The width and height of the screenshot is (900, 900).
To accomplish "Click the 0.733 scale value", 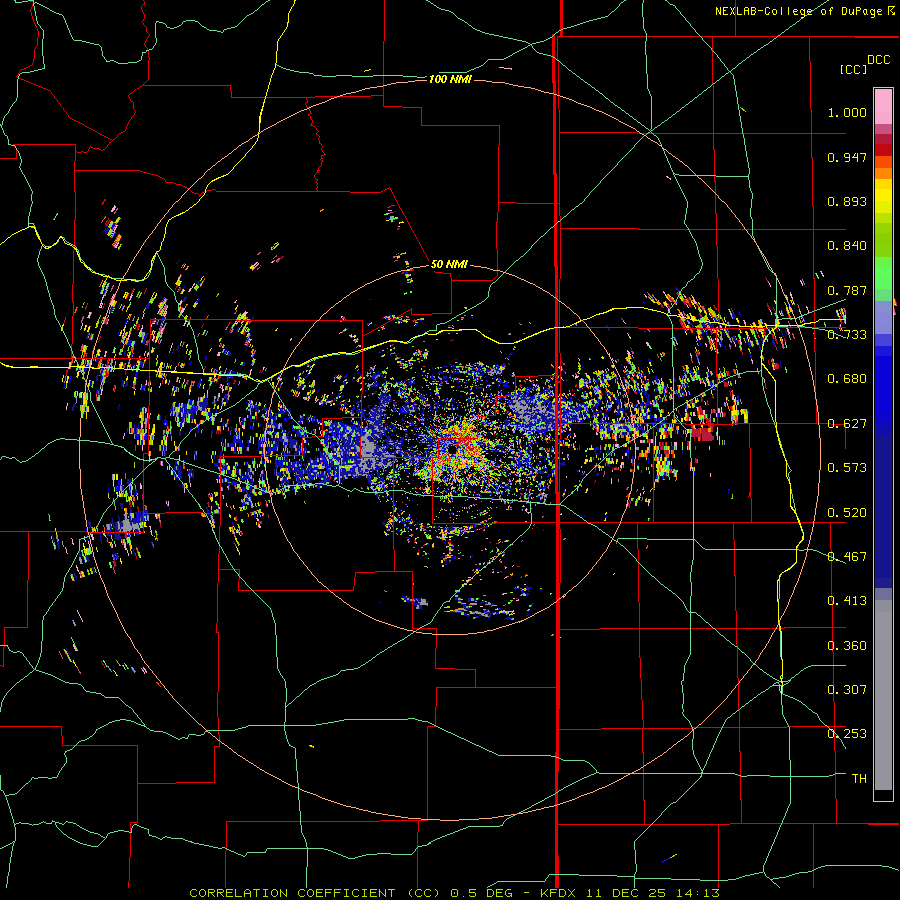I will point(847,335).
